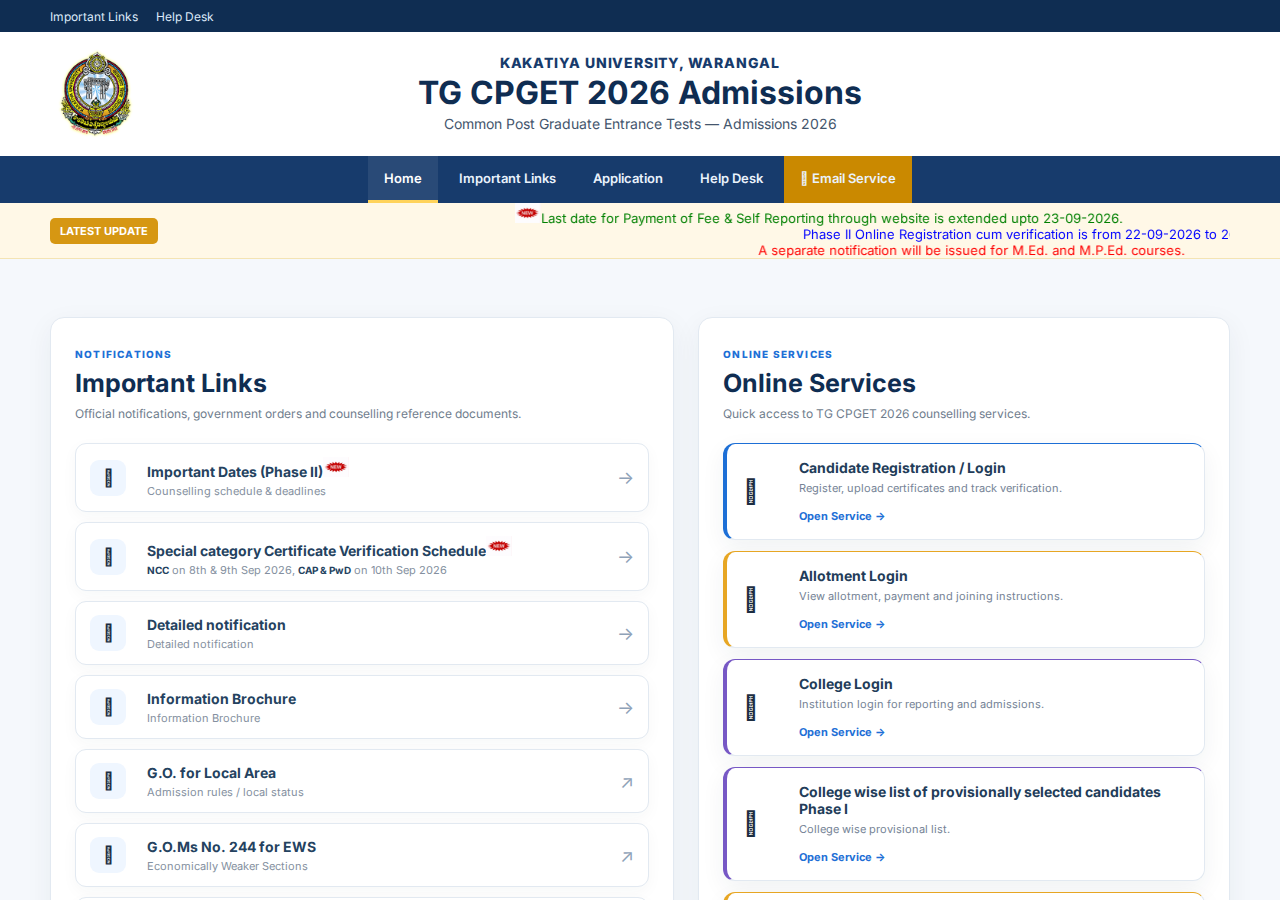This screenshot has width=1280, height=900.
Task: Click 'Economically Weaker Sections' subtitle
Action: (x=227, y=866)
